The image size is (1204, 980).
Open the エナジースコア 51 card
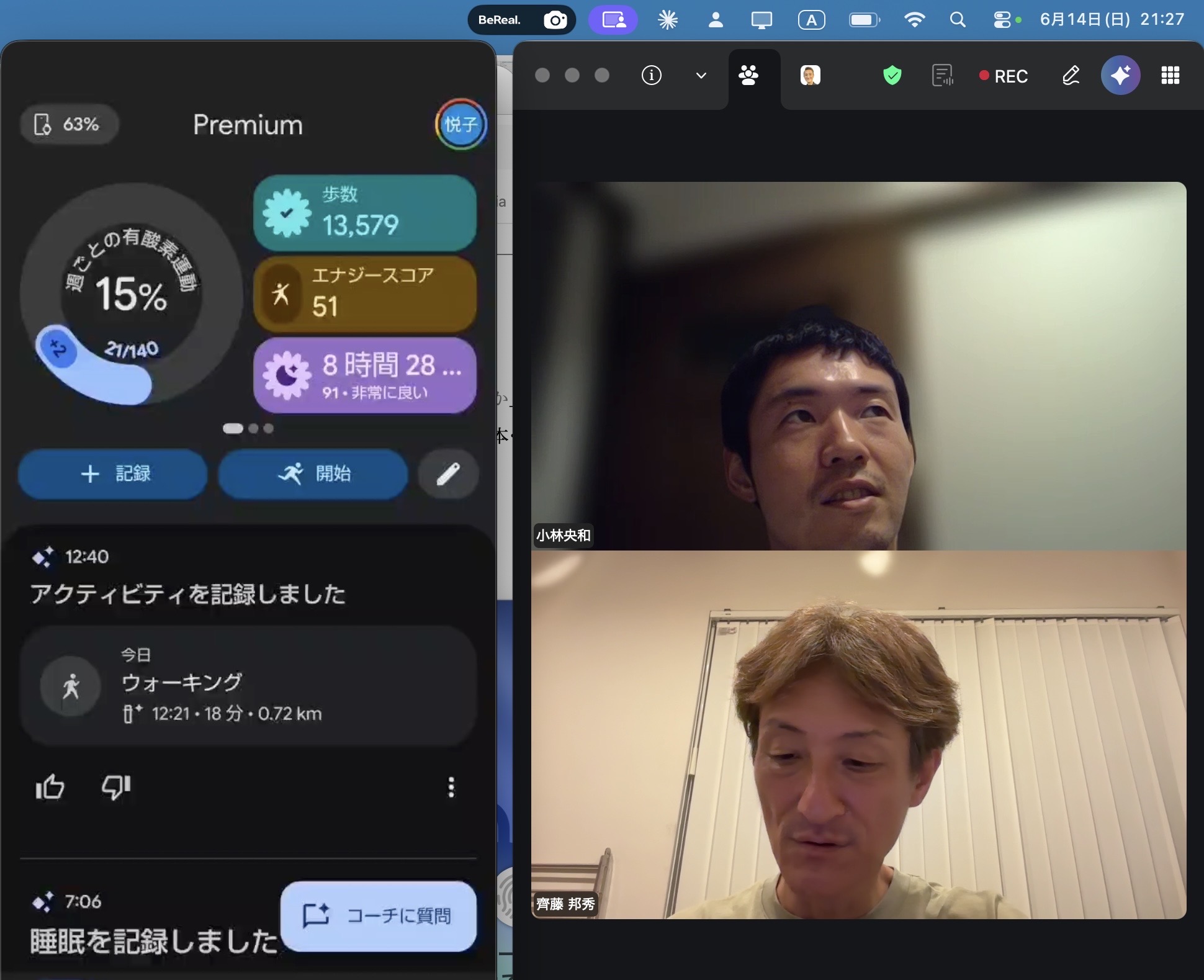365,294
